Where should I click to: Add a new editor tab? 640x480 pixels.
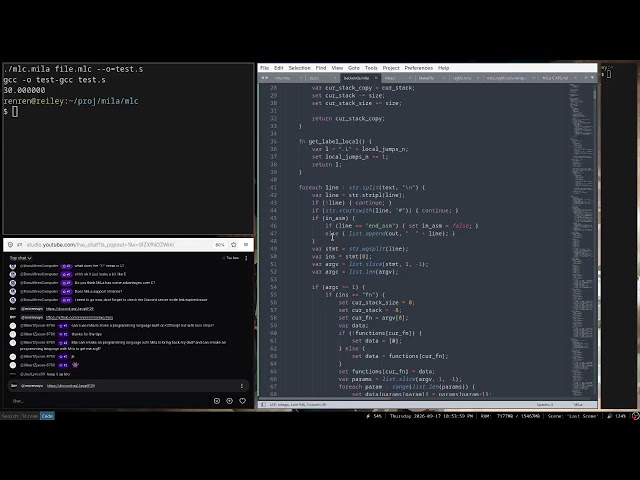click(x=586, y=78)
